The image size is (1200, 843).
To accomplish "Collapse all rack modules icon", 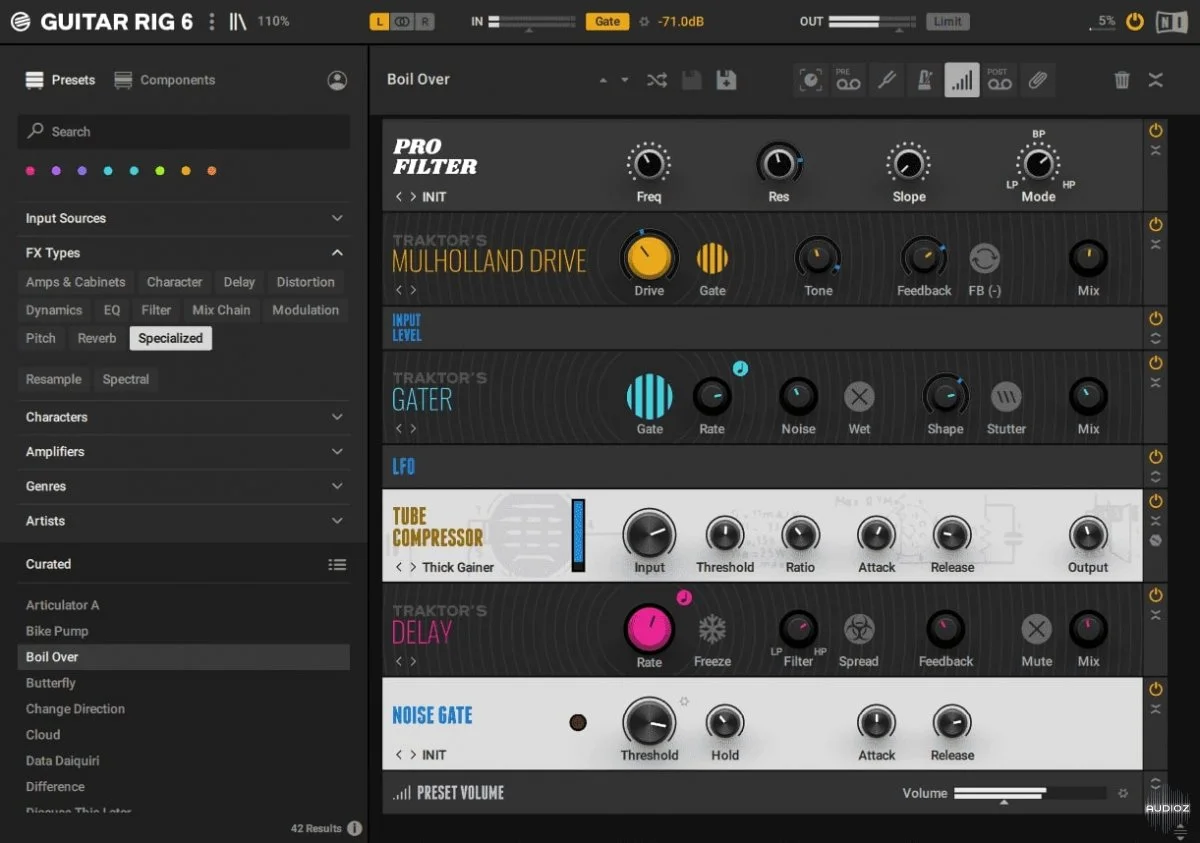I will [x=1156, y=80].
